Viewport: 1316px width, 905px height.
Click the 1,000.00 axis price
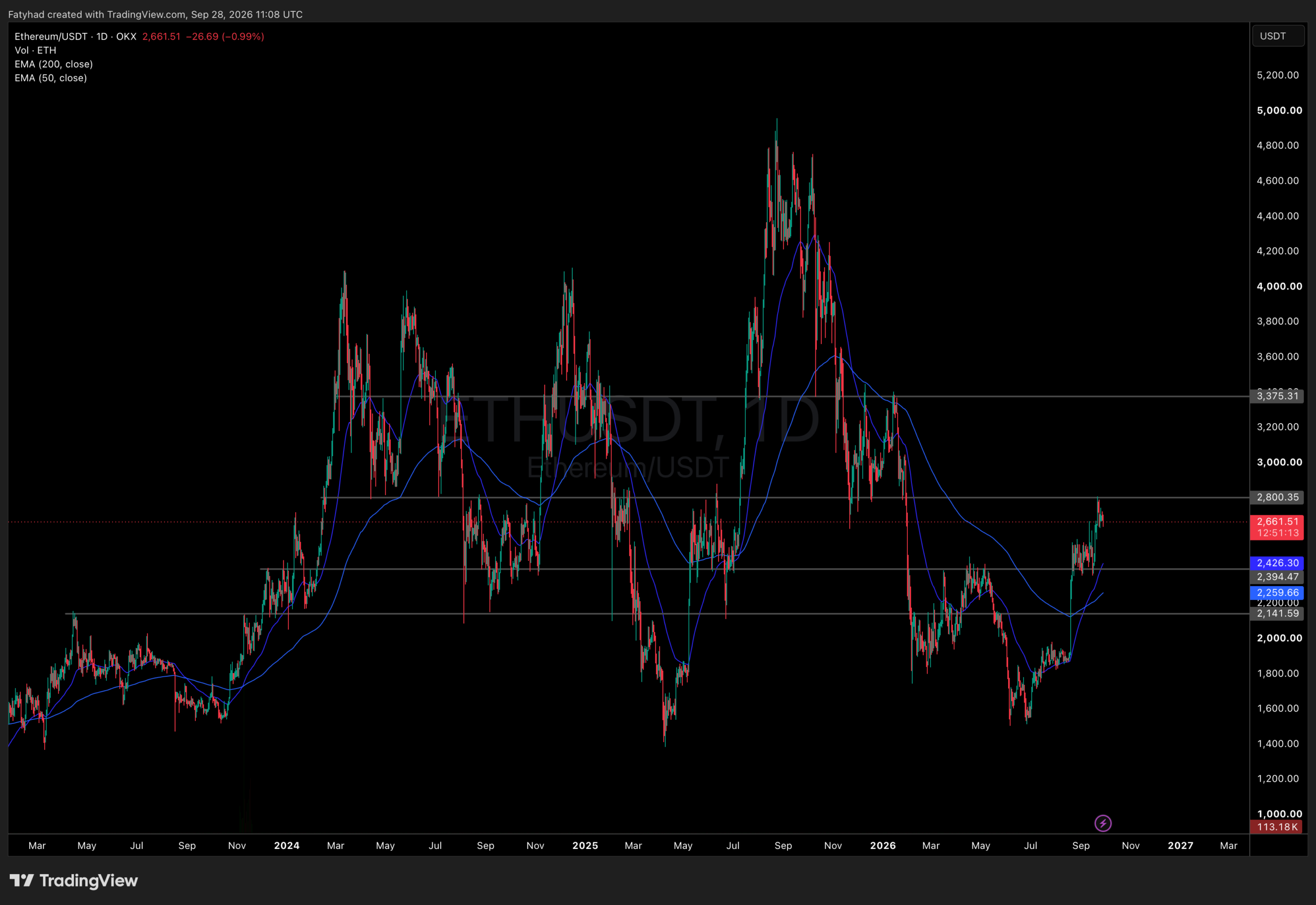1279,813
